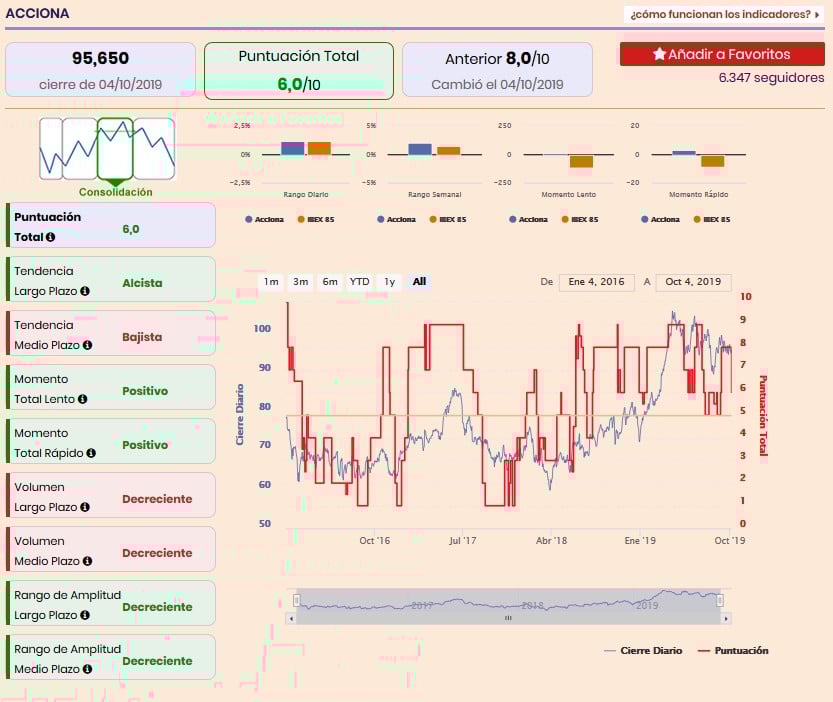Toggle Acciona legend under Rango Diario chart
Screen dimensions: 833x702
[x=264, y=219]
